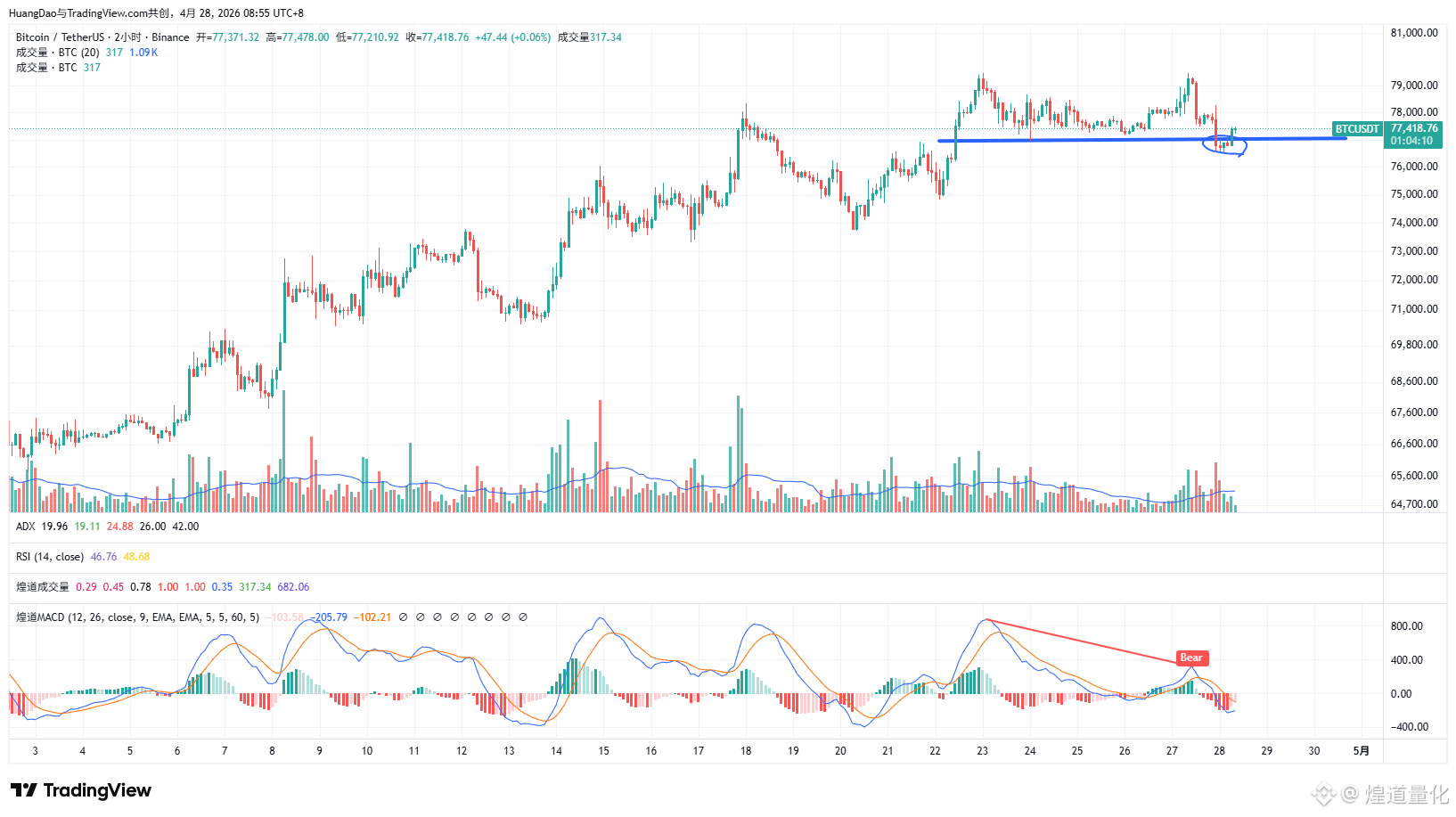Select the red Bear divergence label
The image size is (1456, 817).
[1191, 658]
